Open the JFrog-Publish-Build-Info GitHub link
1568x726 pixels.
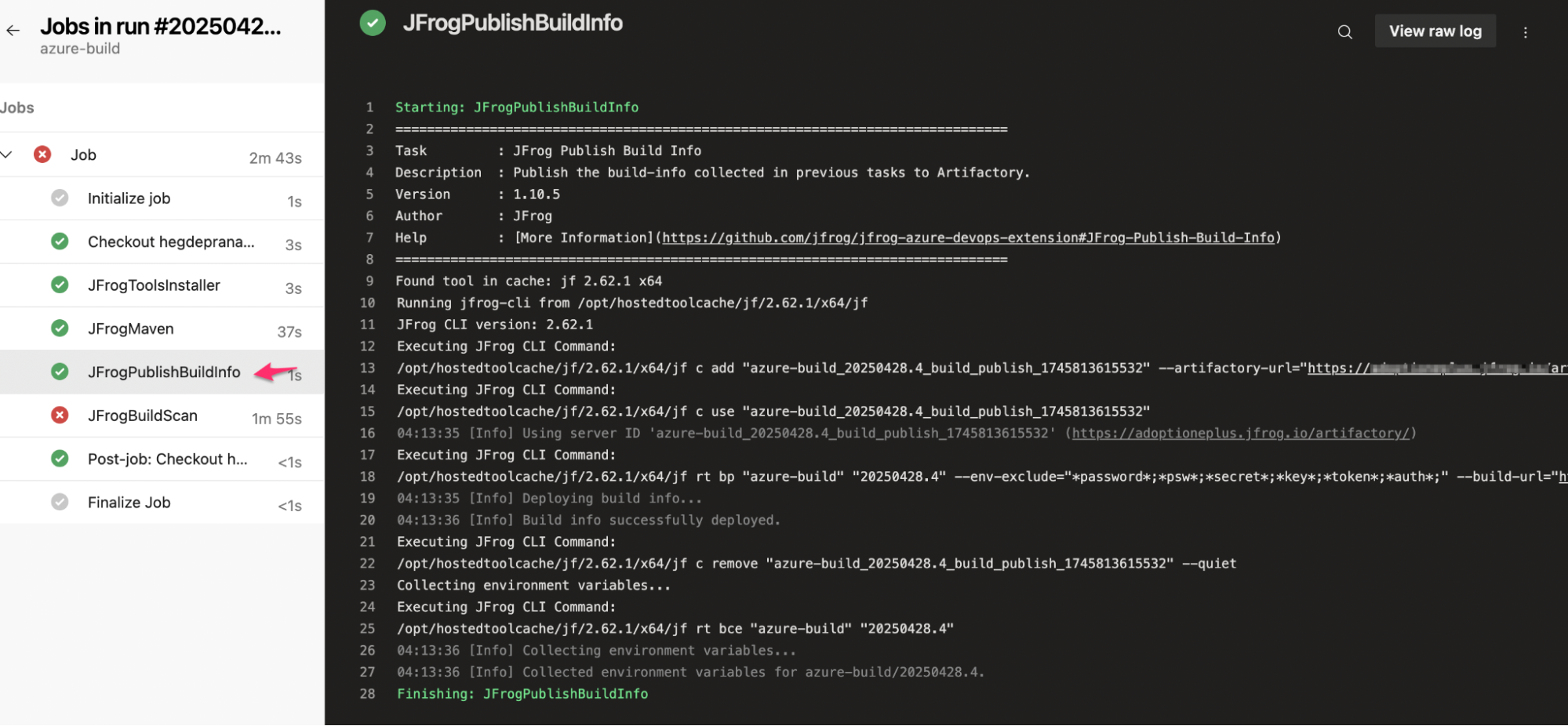pyautogui.click(x=968, y=238)
